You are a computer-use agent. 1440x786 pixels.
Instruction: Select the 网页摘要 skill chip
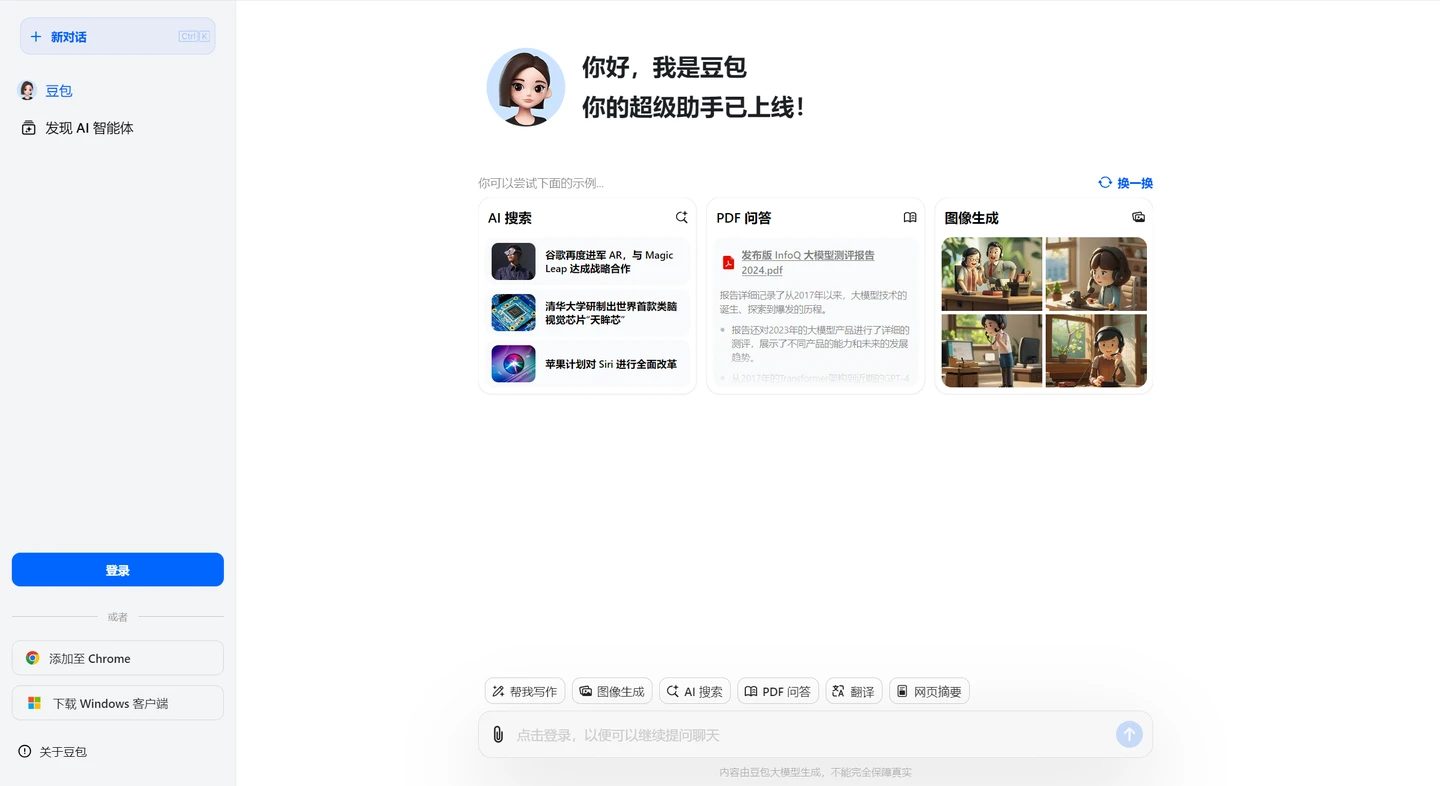point(928,690)
